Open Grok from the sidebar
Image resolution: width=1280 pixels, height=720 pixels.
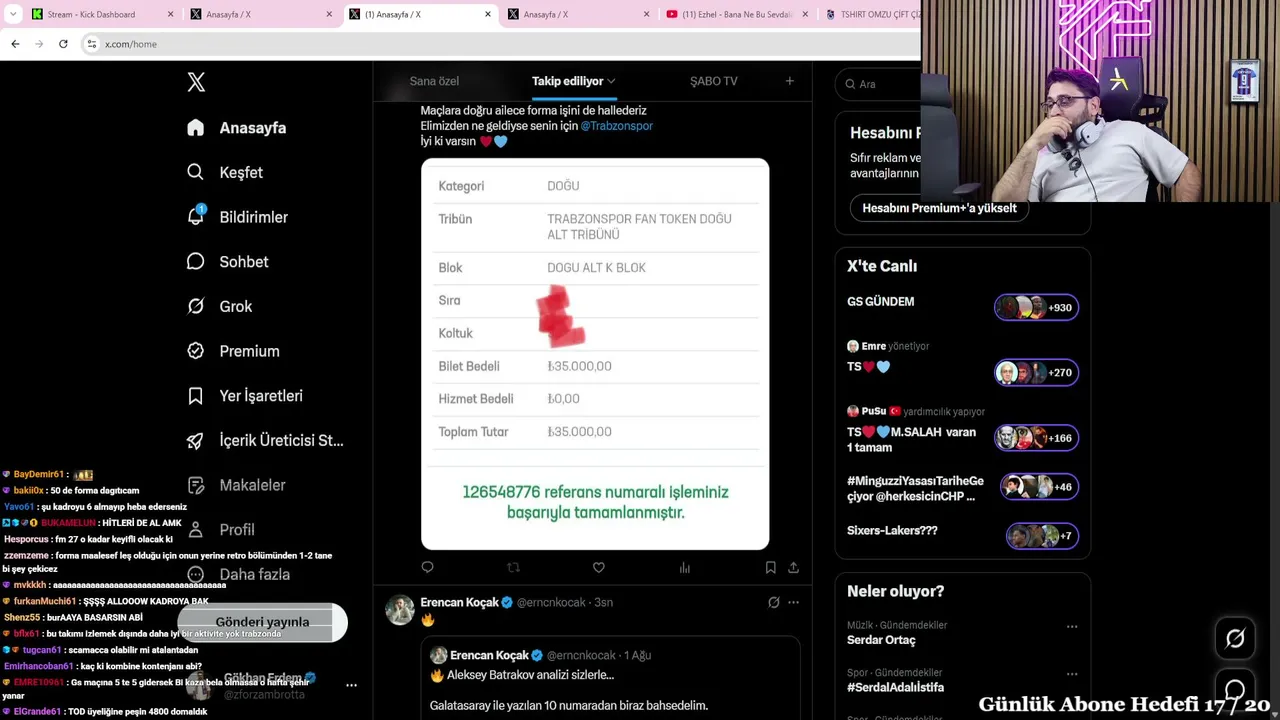(x=219, y=306)
